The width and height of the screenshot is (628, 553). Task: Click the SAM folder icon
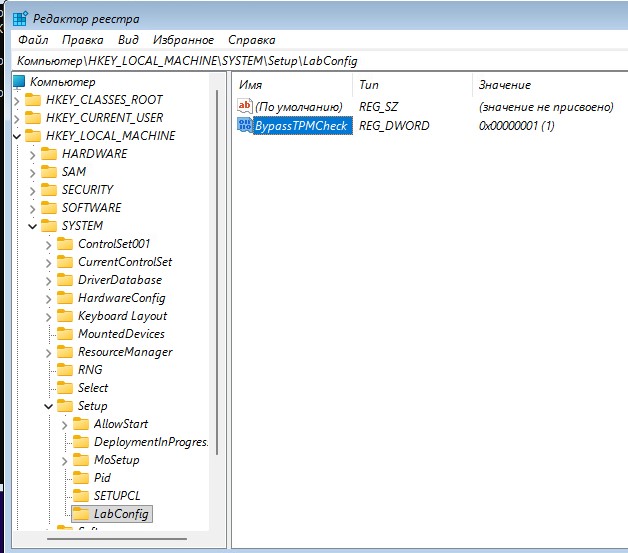pyautogui.click(x=49, y=171)
